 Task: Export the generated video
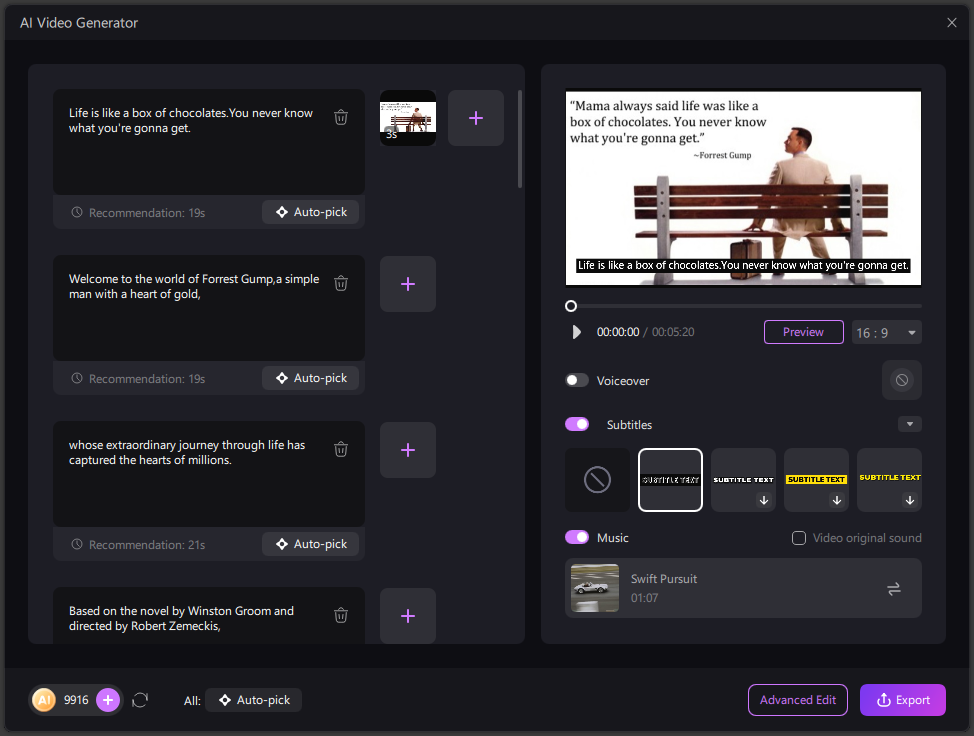click(x=902, y=700)
